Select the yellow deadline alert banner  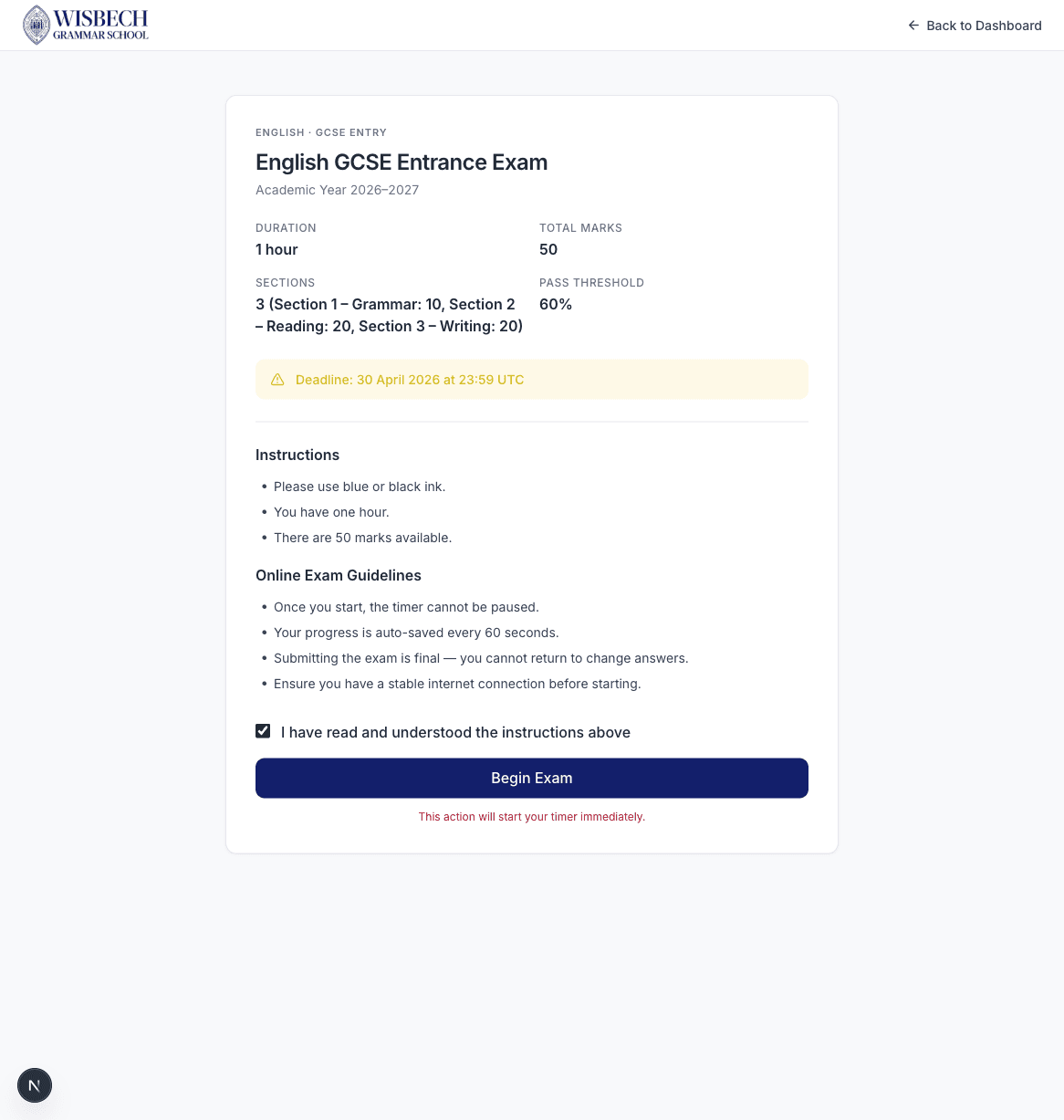click(532, 379)
